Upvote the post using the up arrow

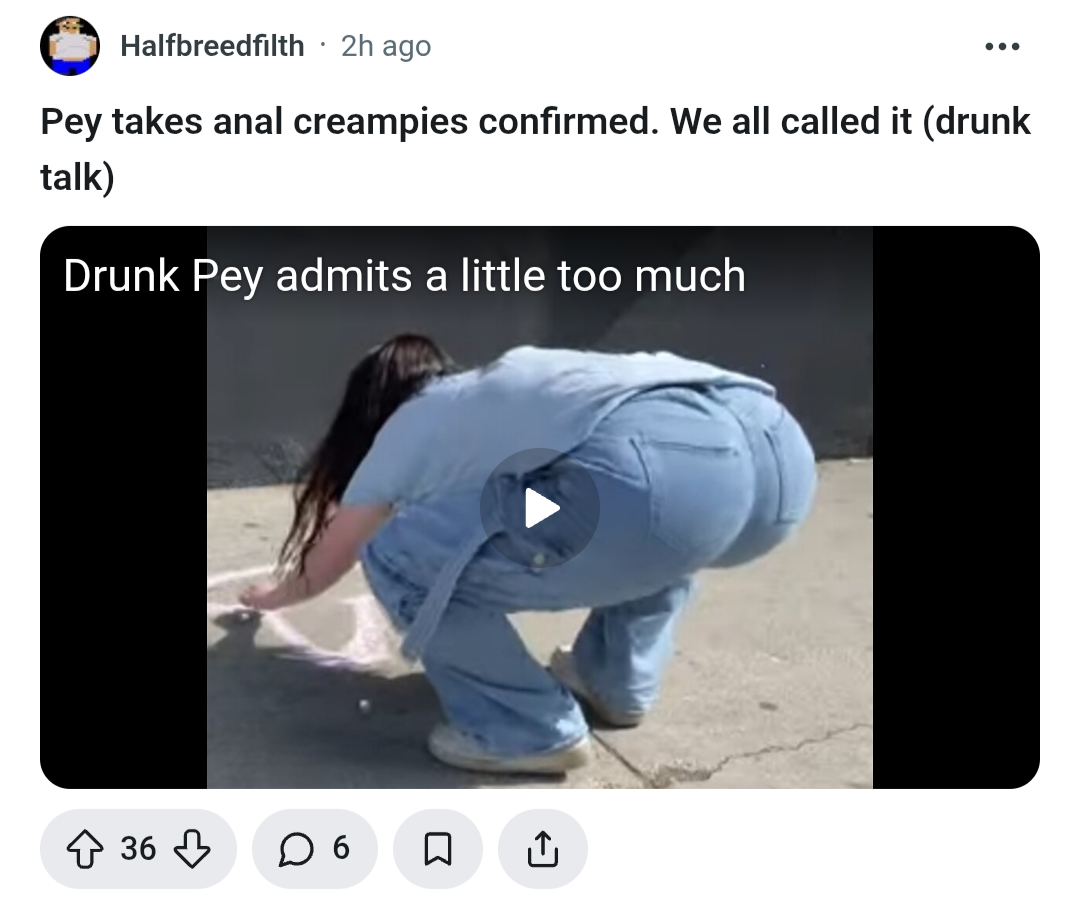[84, 848]
